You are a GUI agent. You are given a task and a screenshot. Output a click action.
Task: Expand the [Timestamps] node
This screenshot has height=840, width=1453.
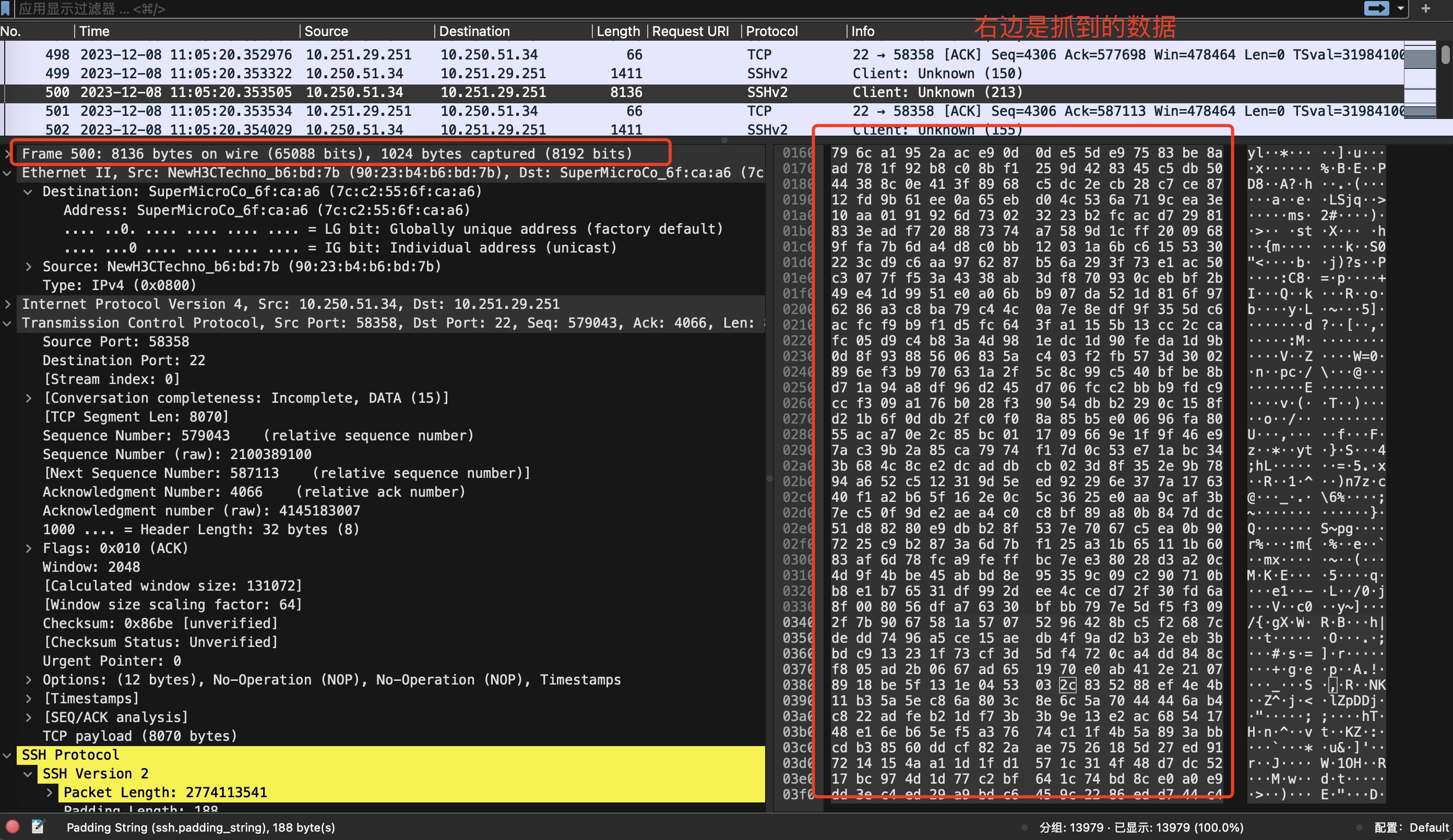coord(28,699)
